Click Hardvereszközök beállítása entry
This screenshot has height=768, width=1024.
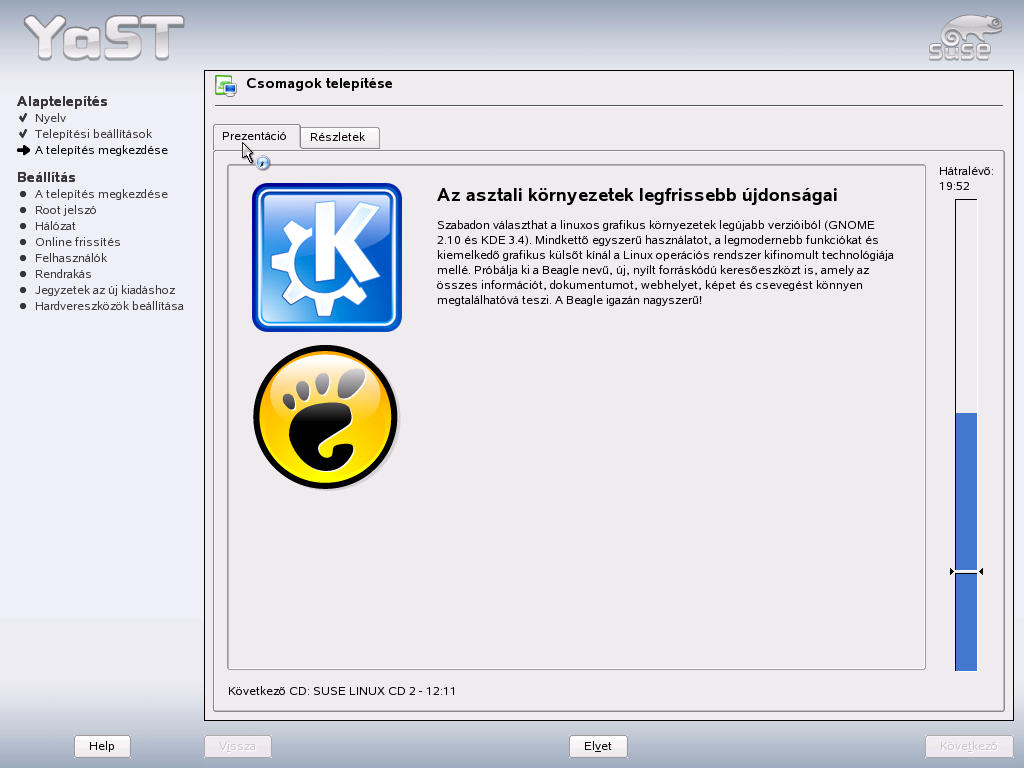point(109,306)
